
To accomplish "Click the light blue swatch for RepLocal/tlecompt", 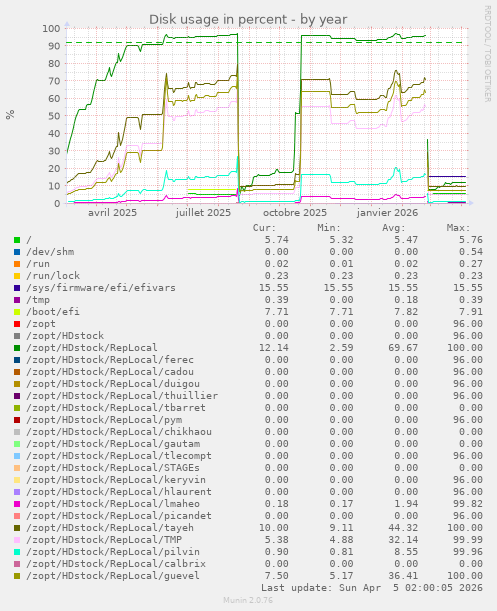I will (17, 456).
